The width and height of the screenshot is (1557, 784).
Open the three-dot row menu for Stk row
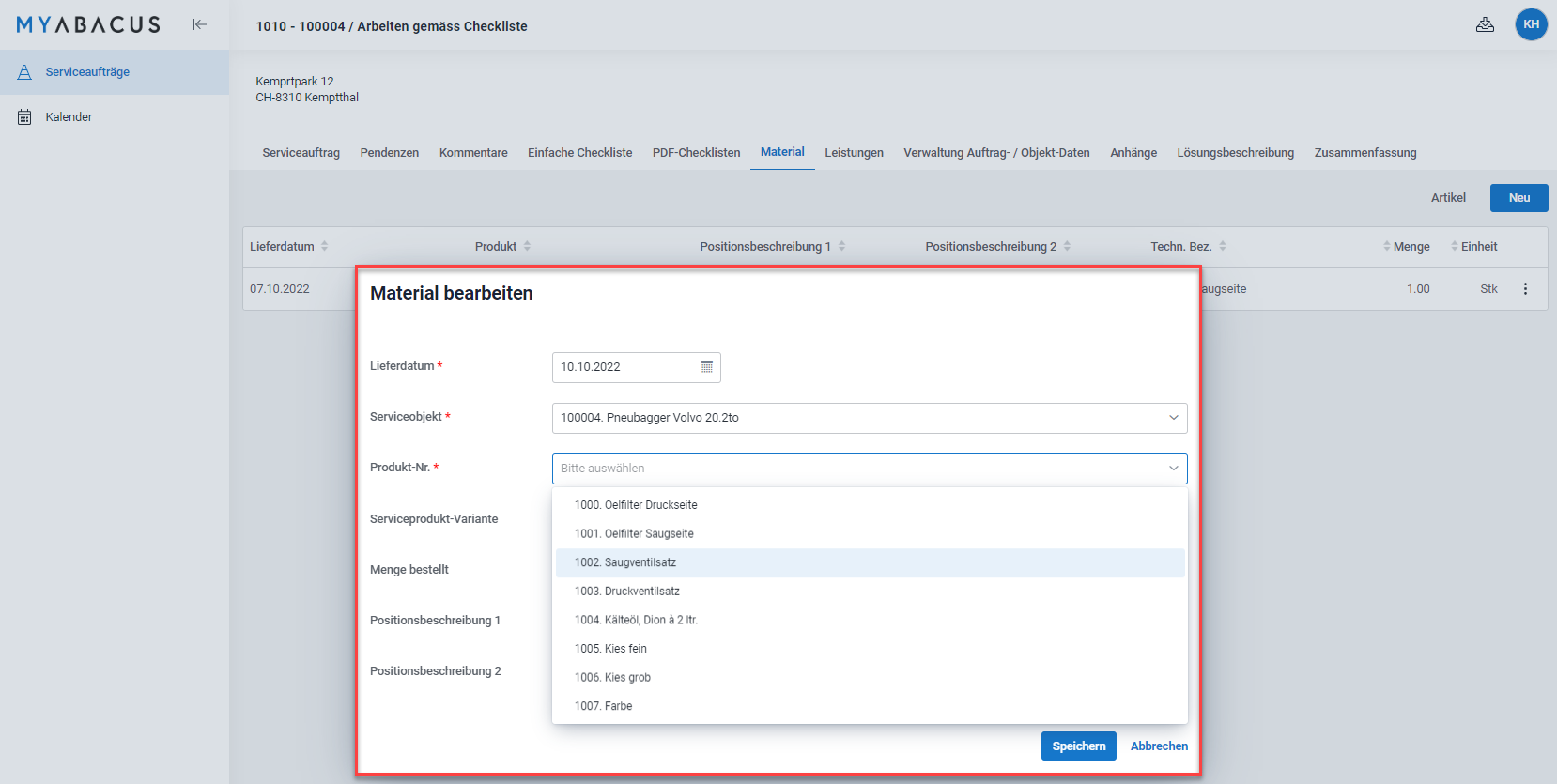[1525, 289]
